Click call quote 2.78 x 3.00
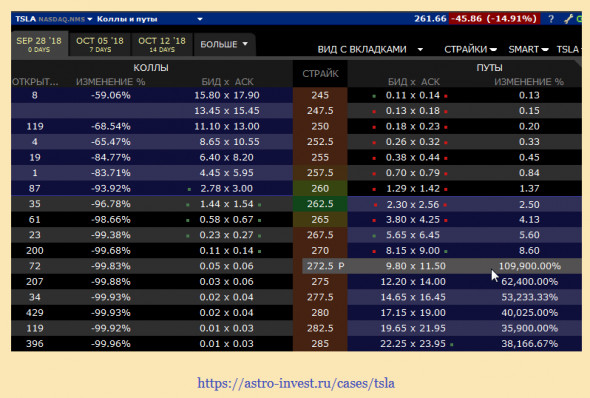 227,188
